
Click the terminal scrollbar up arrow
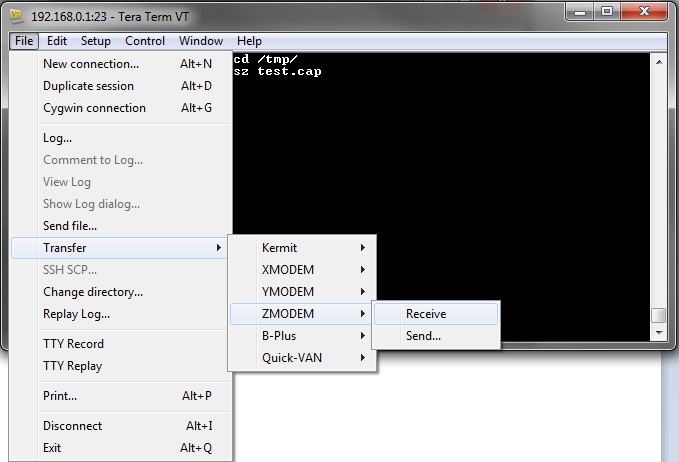point(659,62)
